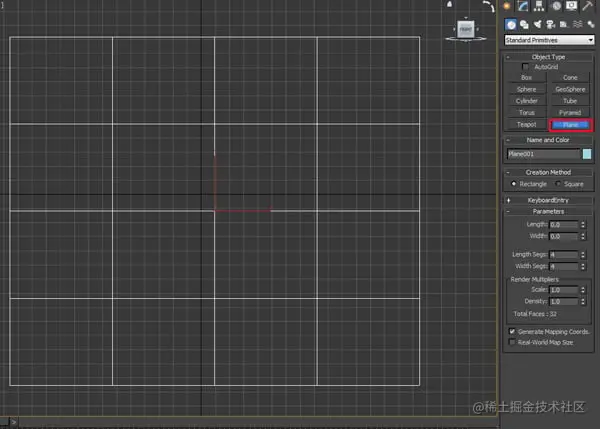Select the Geometry category icon
The image size is (600, 429).
point(510,25)
